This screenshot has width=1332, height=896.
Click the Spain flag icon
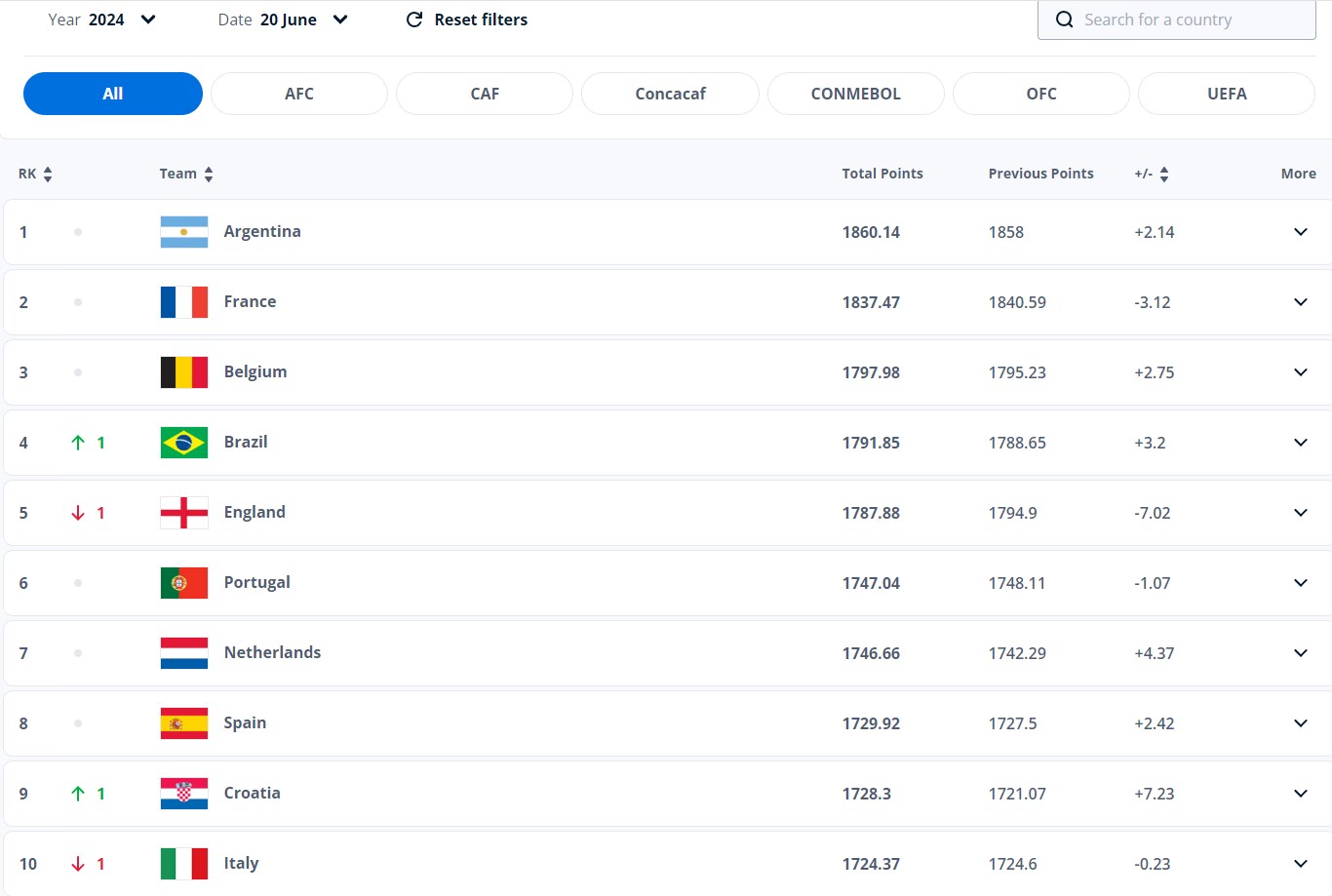(184, 723)
